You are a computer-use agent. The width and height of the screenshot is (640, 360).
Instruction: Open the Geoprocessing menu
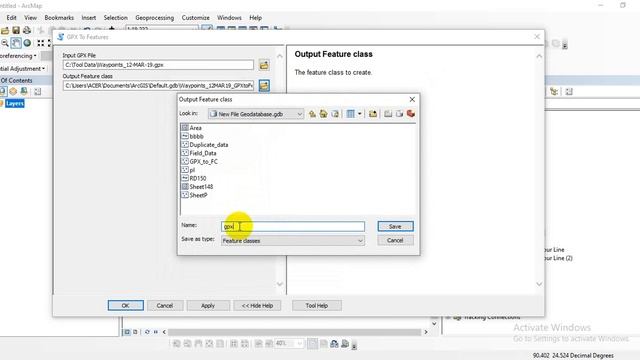point(155,18)
